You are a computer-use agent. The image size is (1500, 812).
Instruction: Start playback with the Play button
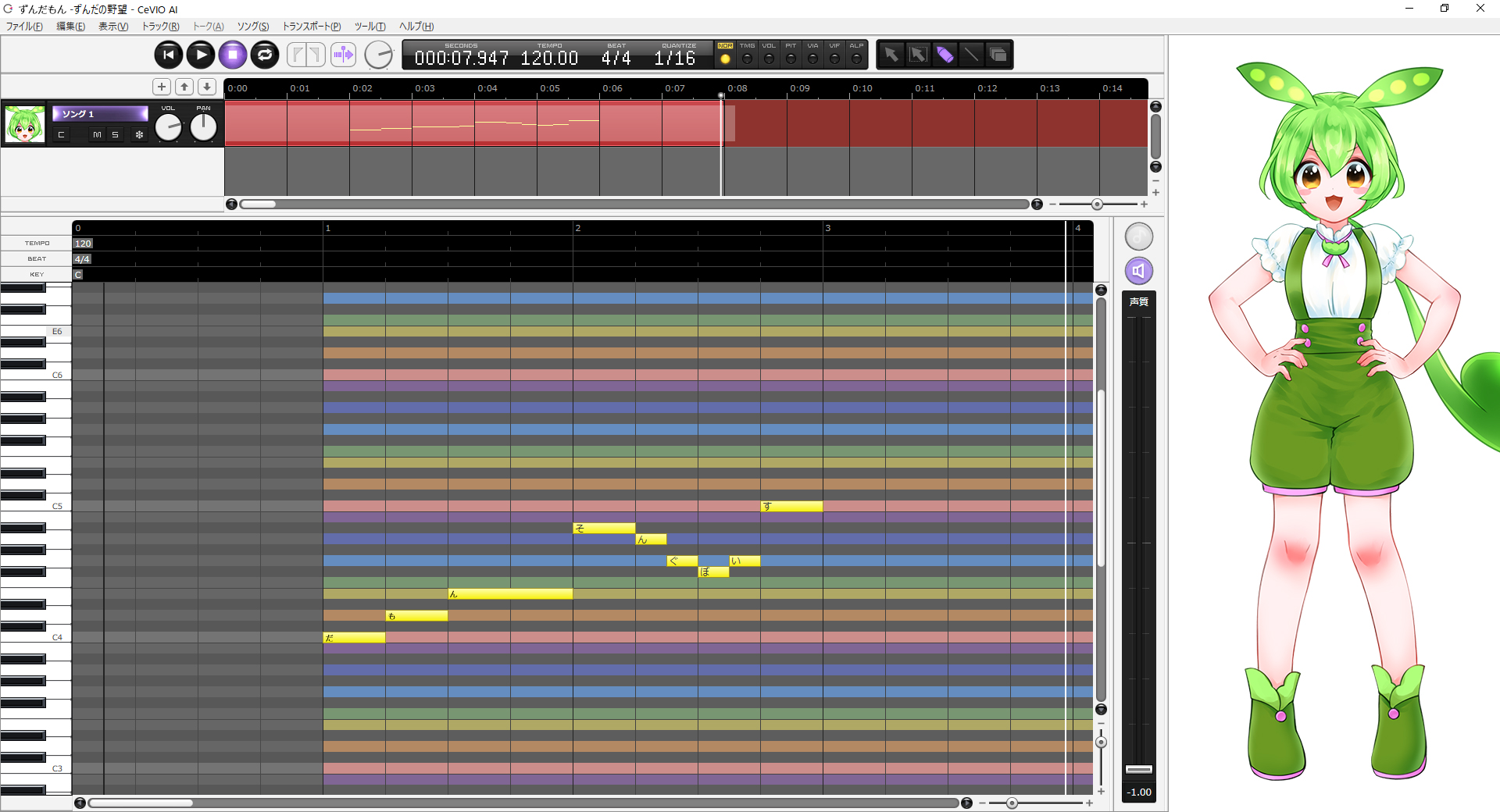tap(201, 55)
